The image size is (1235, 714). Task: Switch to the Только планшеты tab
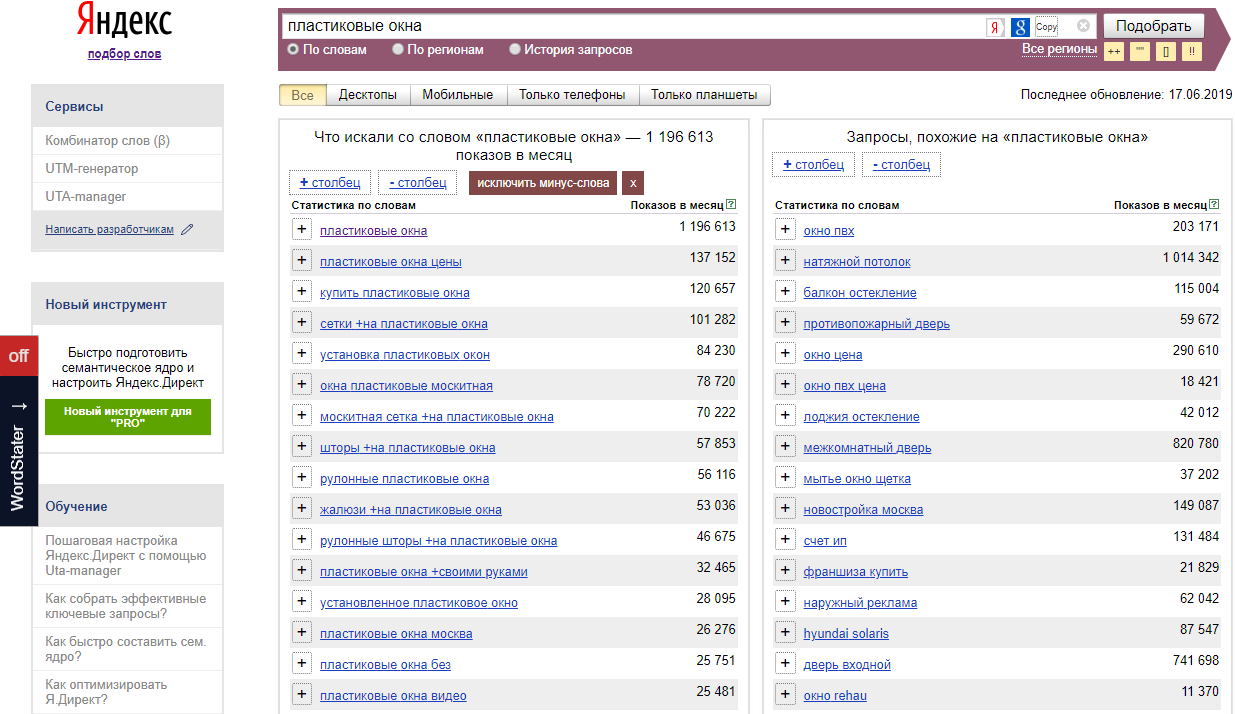point(705,95)
